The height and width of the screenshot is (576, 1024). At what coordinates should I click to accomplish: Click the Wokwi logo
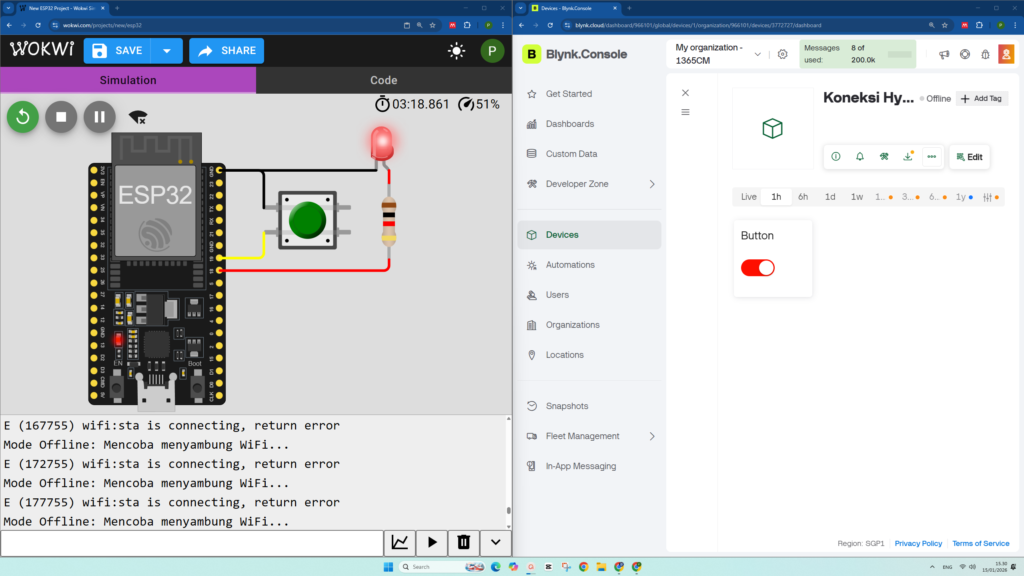click(x=42, y=50)
